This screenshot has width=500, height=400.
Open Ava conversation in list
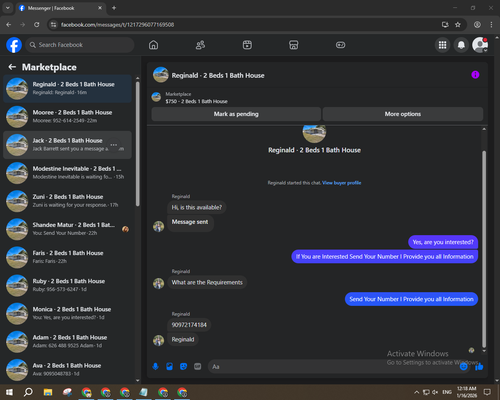point(67,370)
